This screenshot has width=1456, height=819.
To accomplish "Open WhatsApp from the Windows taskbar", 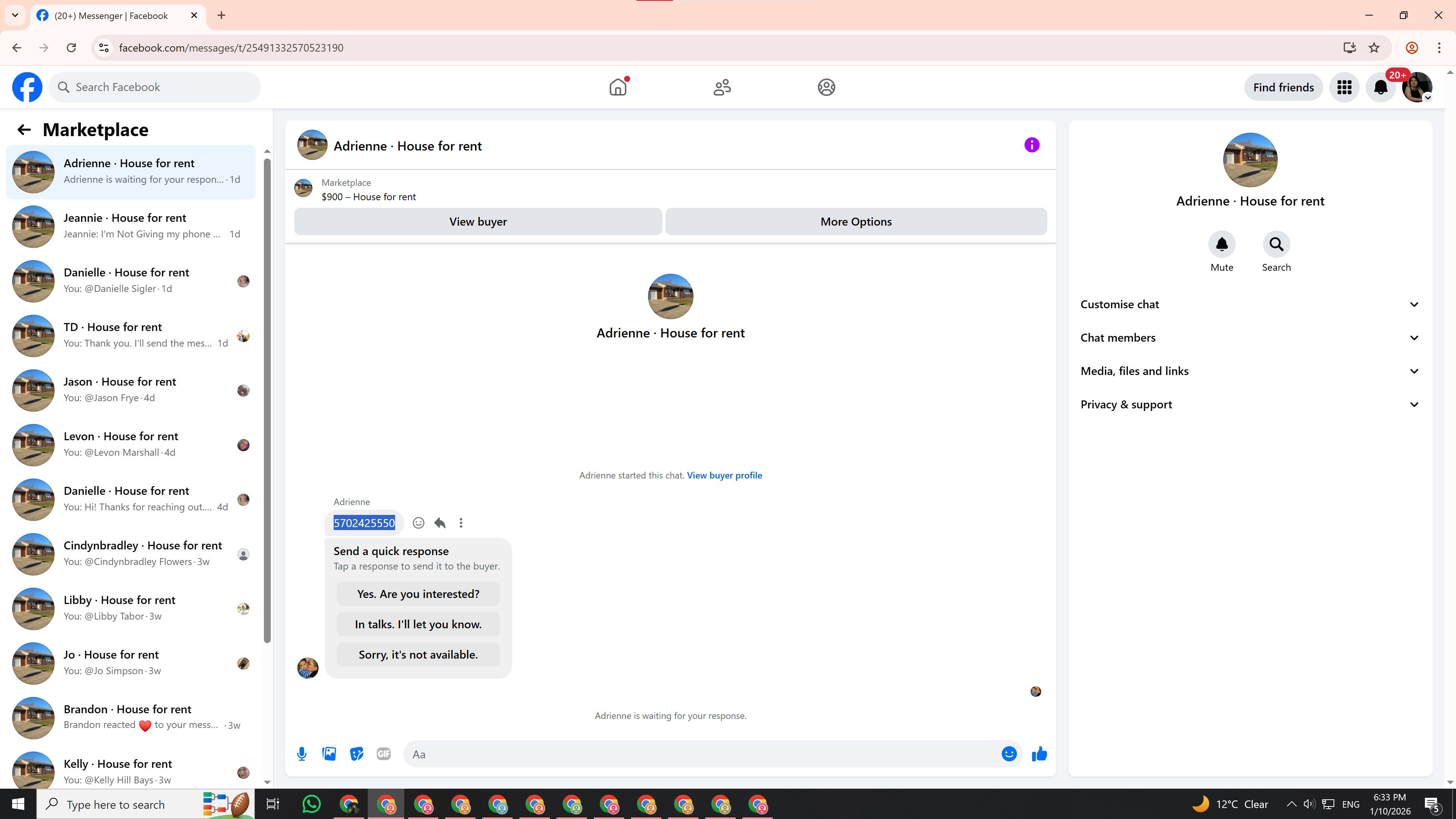I will pyautogui.click(x=311, y=804).
